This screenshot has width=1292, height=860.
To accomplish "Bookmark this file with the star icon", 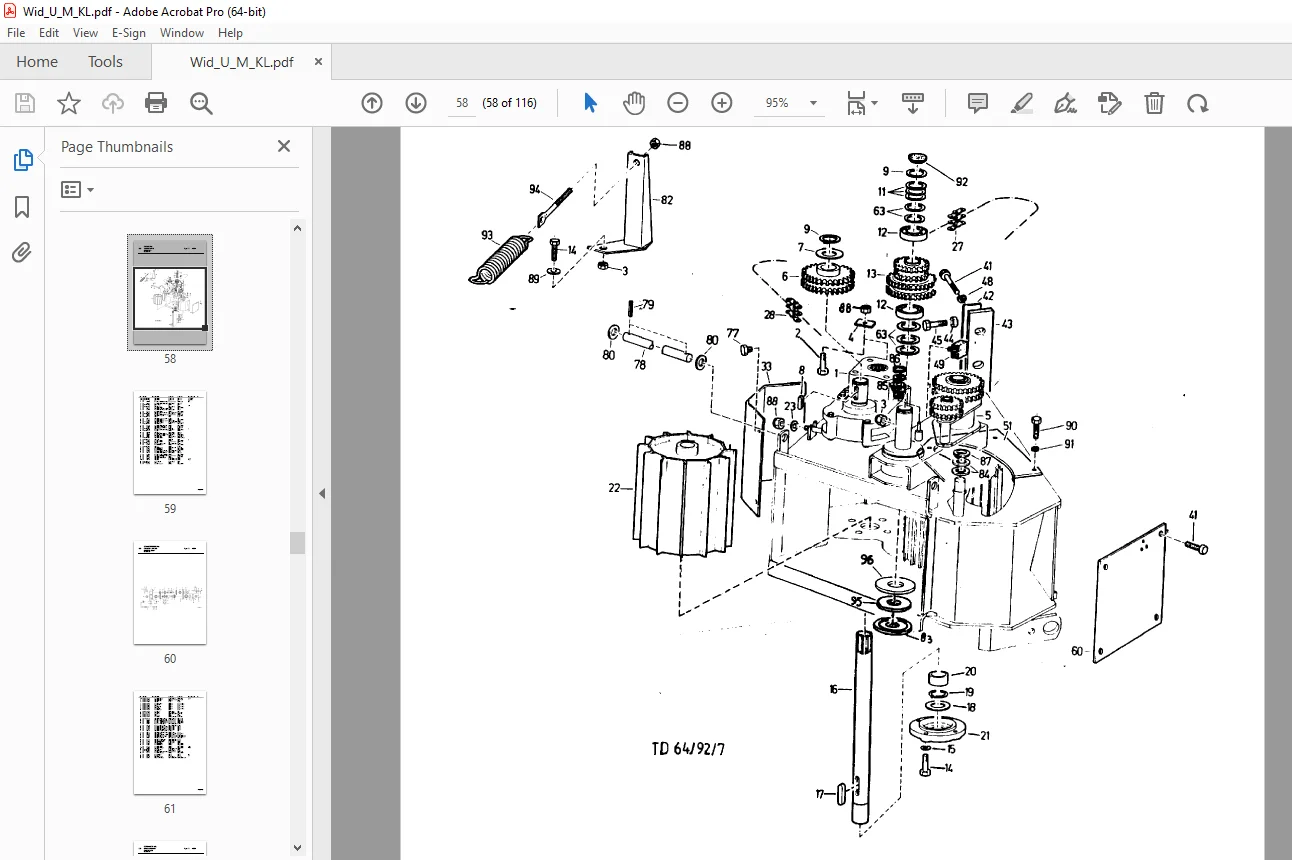I will [68, 103].
